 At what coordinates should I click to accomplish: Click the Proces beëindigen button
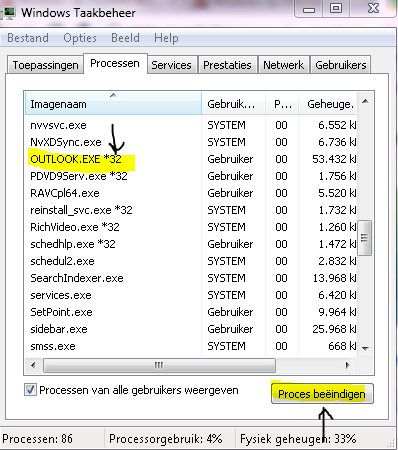pyautogui.click(x=322, y=394)
